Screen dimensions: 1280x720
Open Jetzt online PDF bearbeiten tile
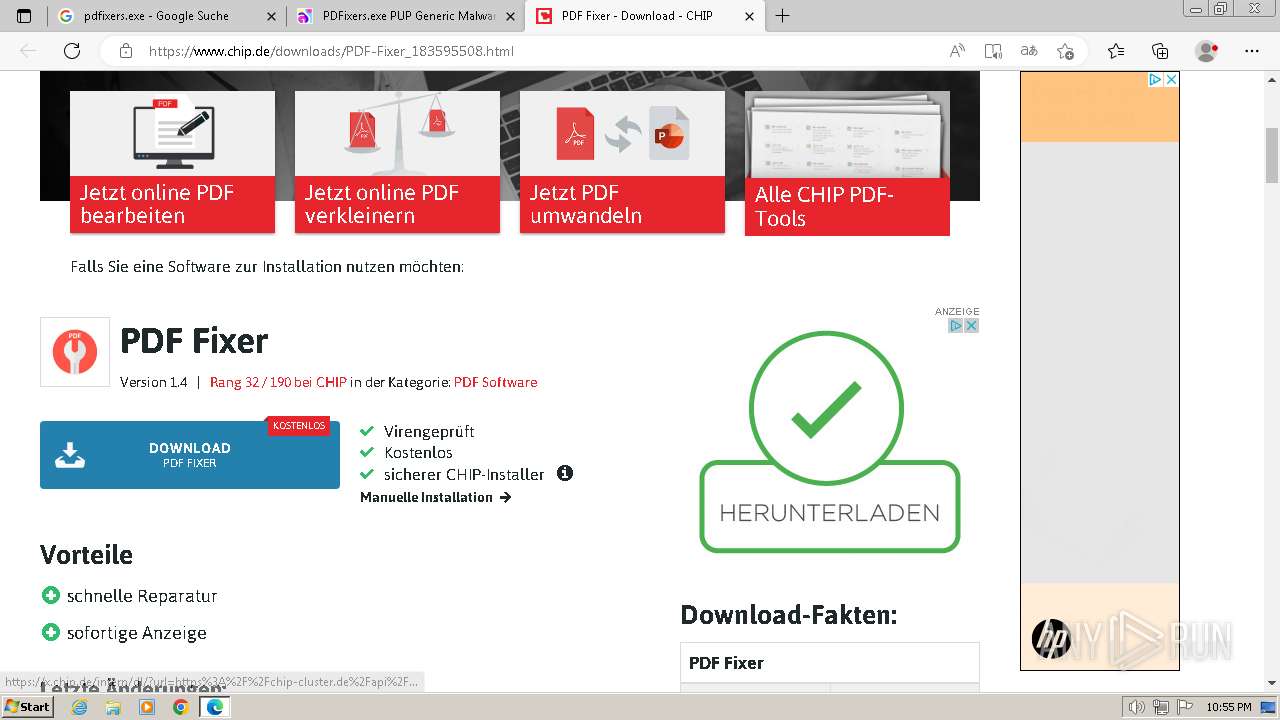click(172, 162)
